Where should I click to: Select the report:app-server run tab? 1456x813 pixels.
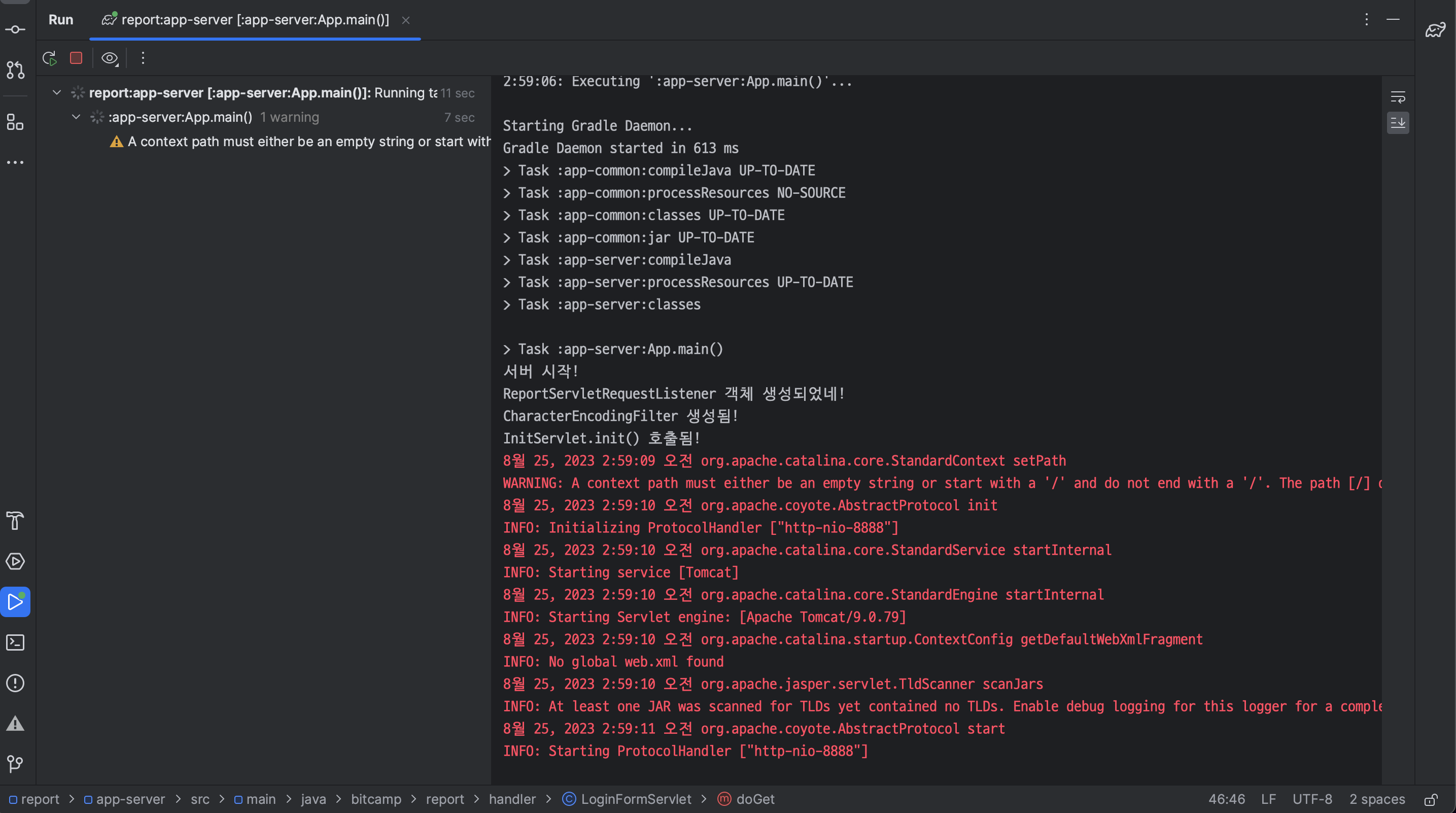point(254,20)
